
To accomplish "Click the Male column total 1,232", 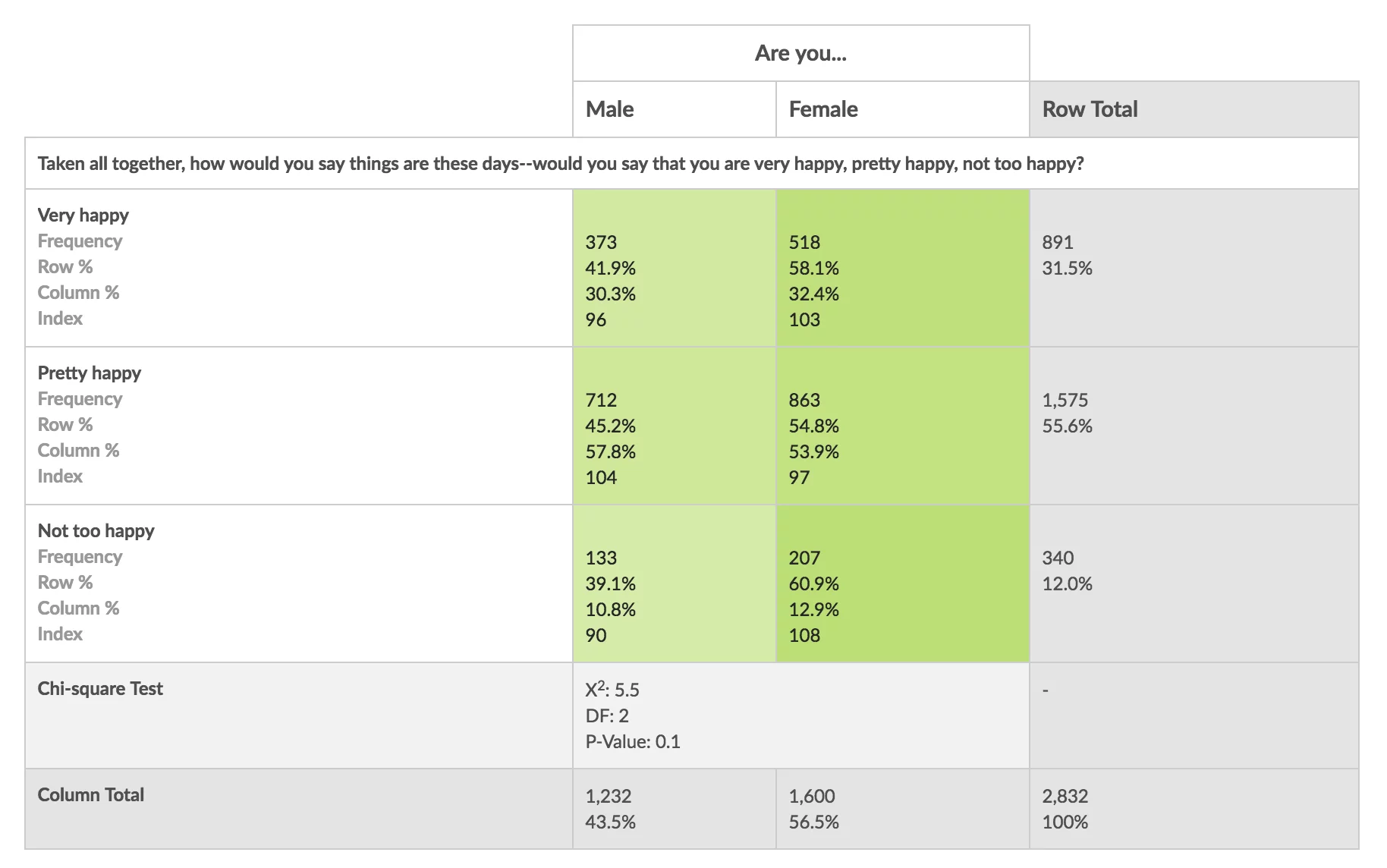I will [609, 797].
